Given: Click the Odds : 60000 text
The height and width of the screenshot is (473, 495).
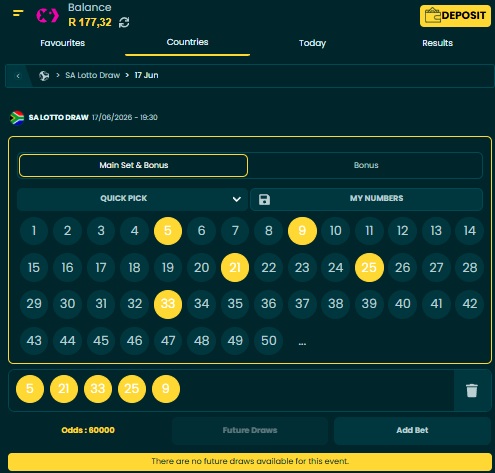Looking at the screenshot, I should (x=88, y=430).
